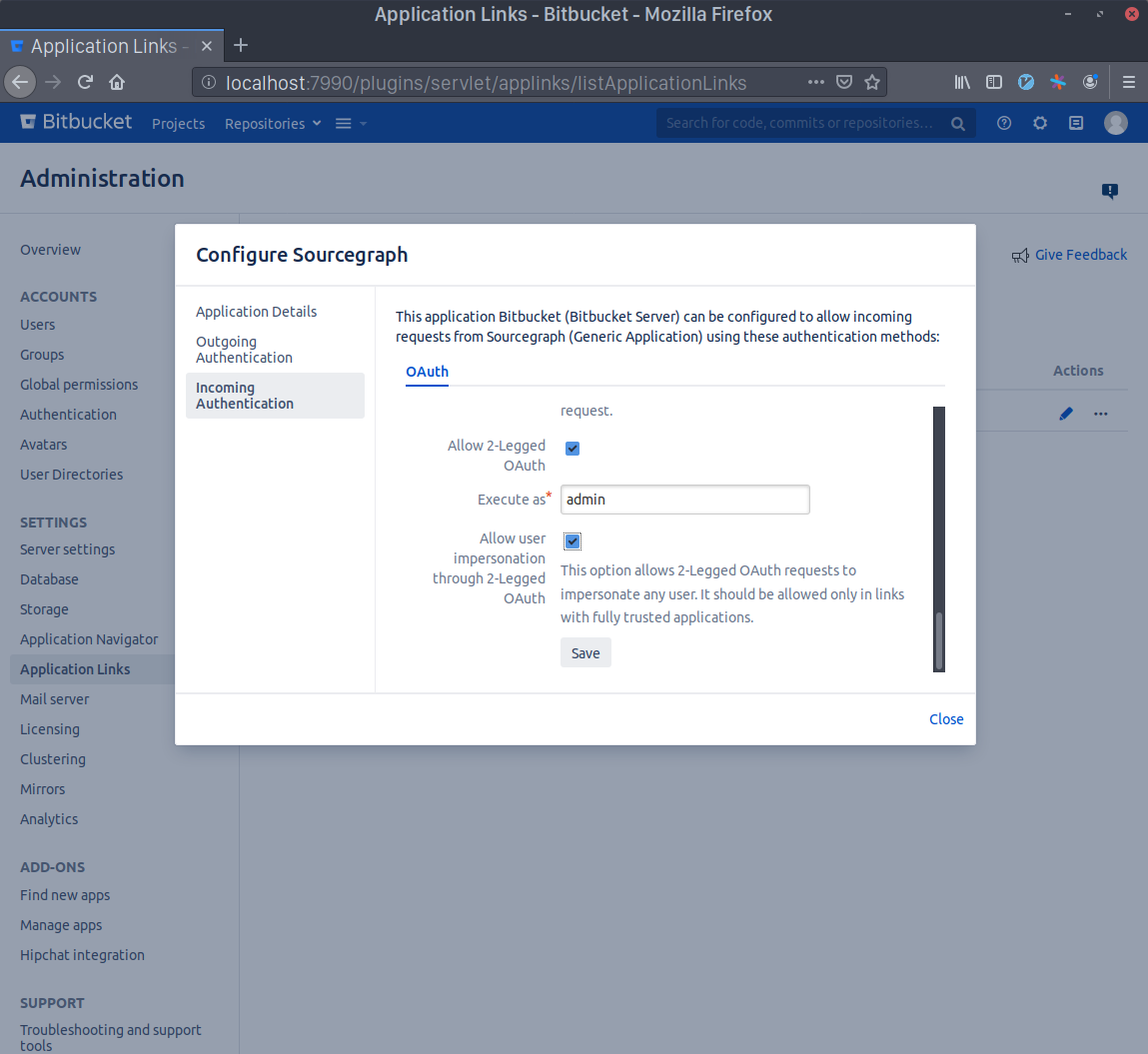Go to Database settings
1148x1054 pixels.
pos(49,579)
